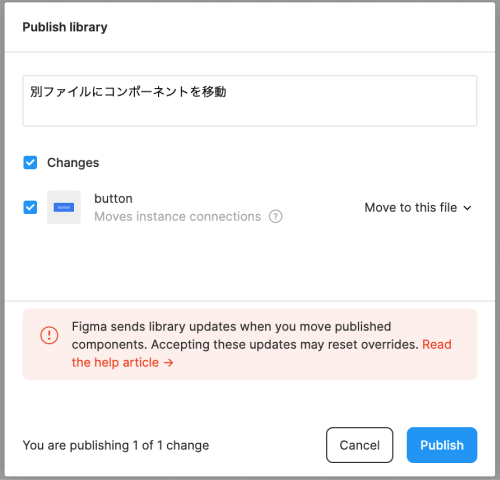
Task: Select the button component name
Action: tap(113, 199)
